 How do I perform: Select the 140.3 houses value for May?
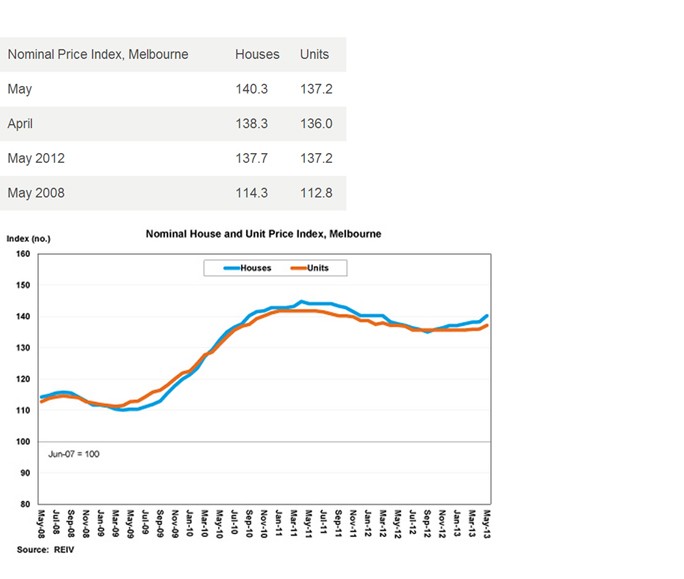(251, 89)
